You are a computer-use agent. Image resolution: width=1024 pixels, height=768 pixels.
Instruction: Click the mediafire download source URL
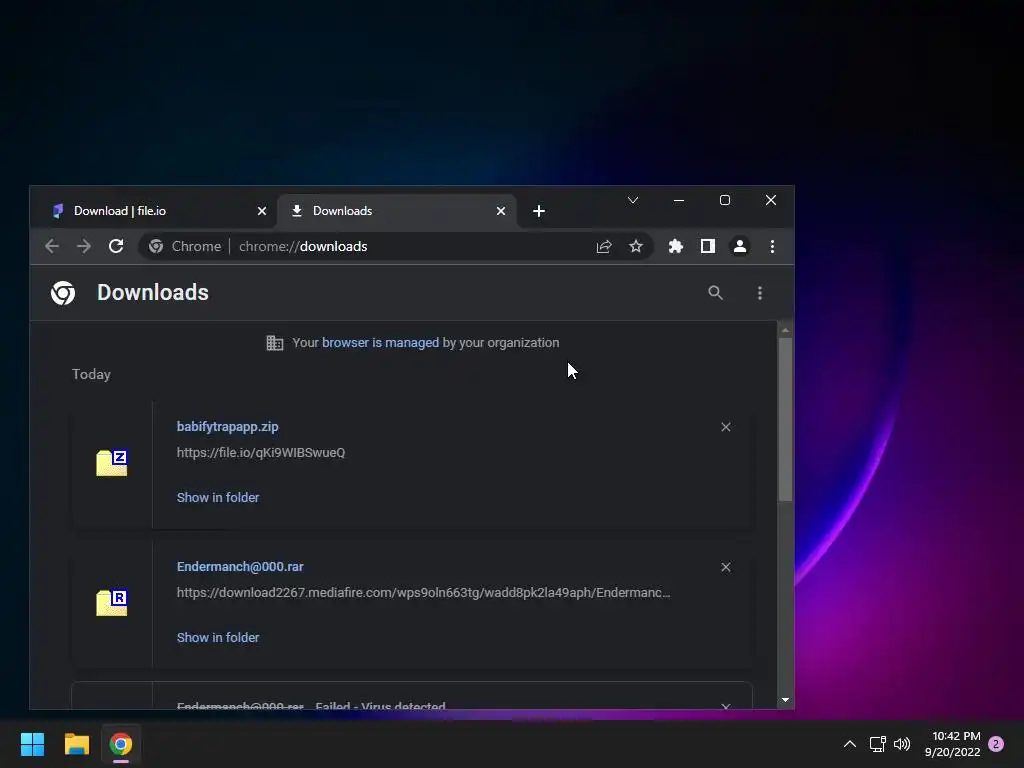pos(423,593)
